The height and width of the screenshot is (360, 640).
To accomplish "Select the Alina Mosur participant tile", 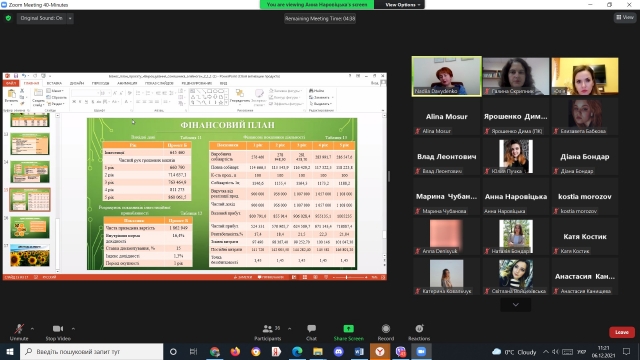I will point(447,116).
